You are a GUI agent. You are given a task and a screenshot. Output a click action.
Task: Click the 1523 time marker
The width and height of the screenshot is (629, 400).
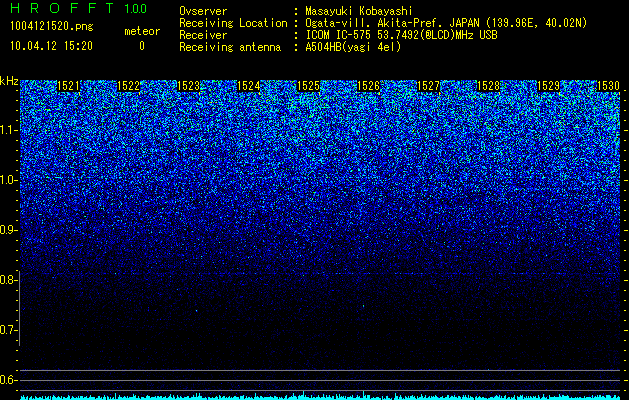point(189,86)
